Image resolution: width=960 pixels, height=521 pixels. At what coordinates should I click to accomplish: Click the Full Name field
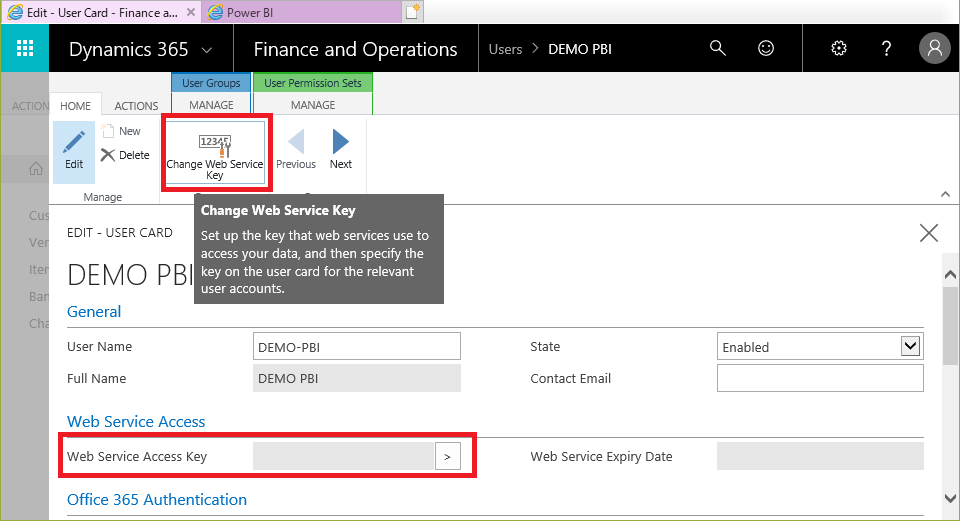coord(356,378)
